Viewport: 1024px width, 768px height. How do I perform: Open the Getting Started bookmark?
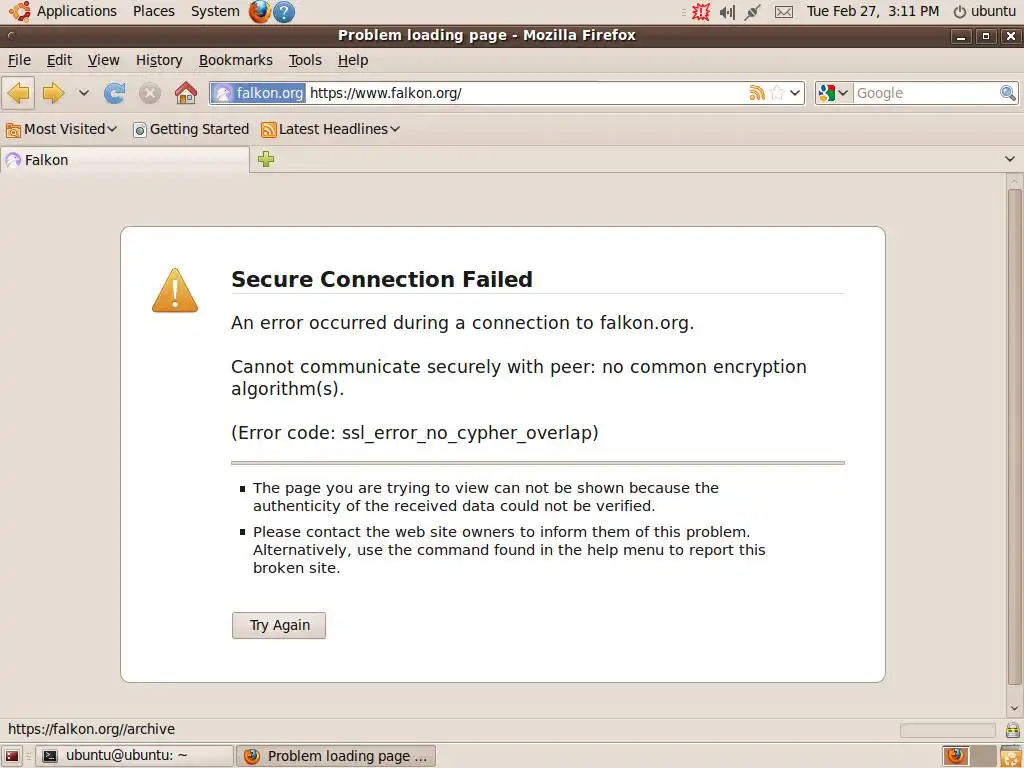pos(191,129)
